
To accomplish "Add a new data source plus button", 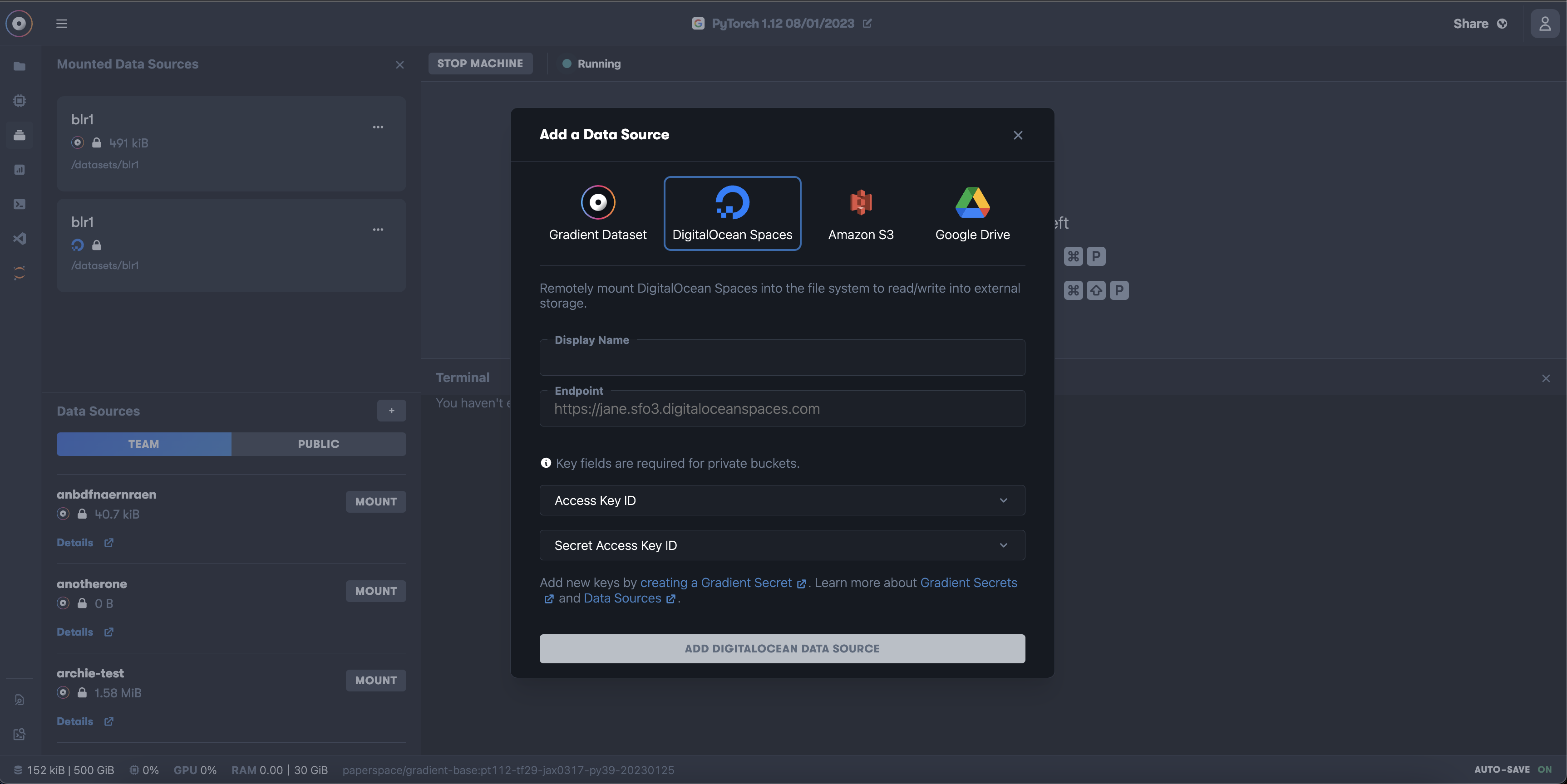I will 391,411.
